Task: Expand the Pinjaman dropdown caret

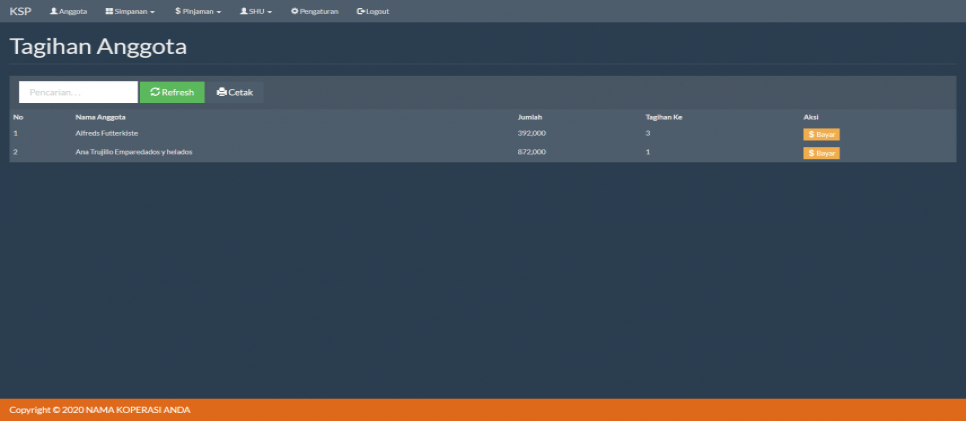Action: tap(219, 12)
